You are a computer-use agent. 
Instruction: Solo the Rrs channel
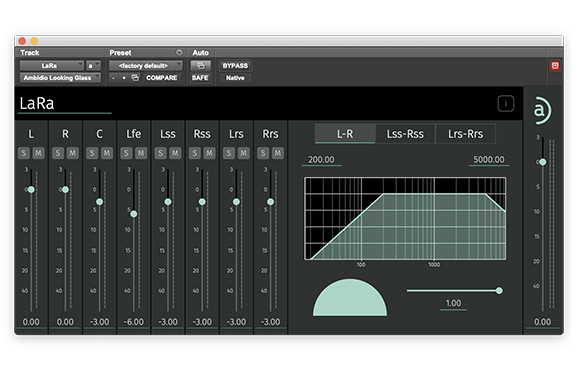click(x=263, y=153)
